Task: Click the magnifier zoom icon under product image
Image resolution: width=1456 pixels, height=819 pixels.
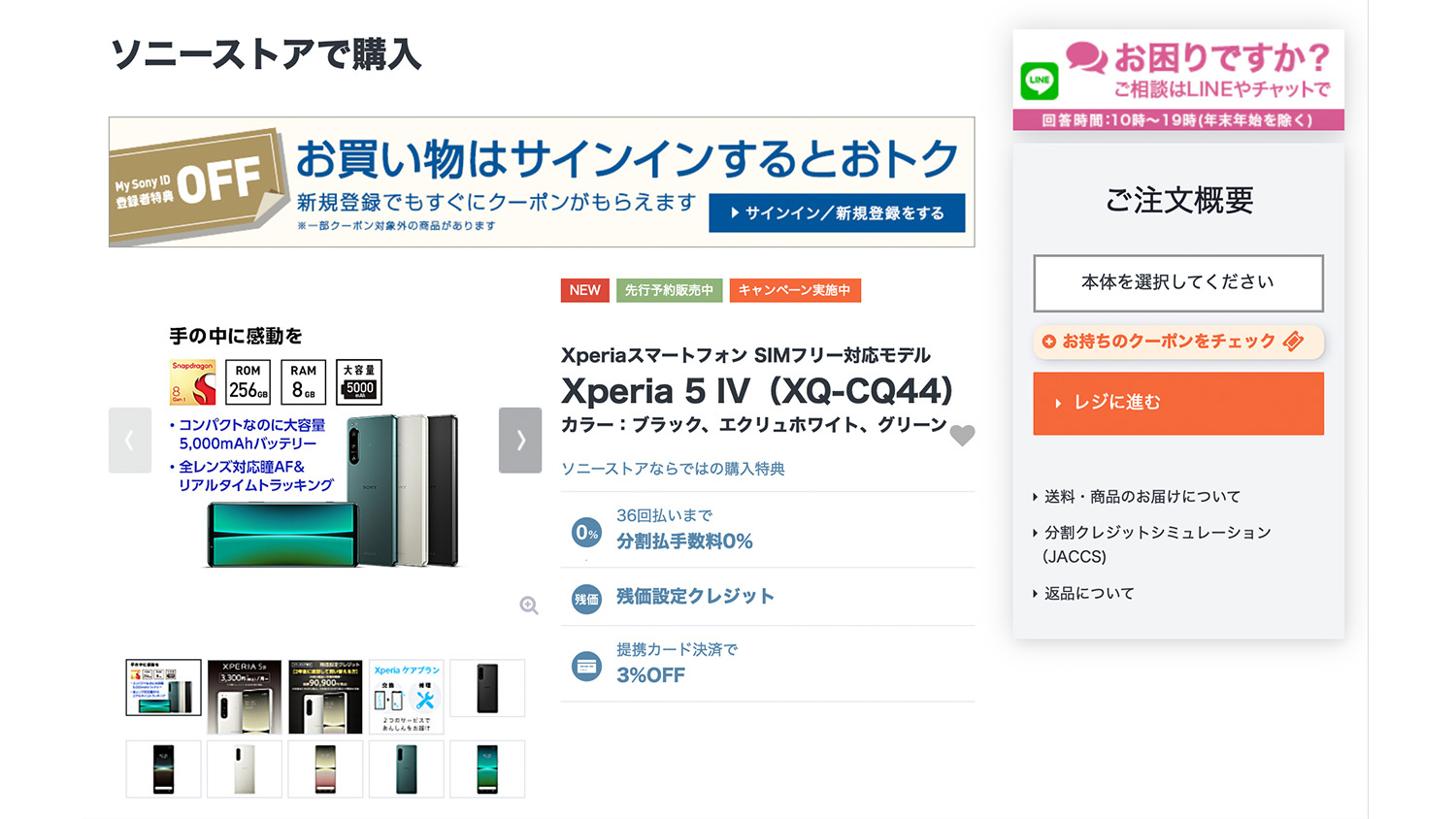Action: tap(529, 606)
